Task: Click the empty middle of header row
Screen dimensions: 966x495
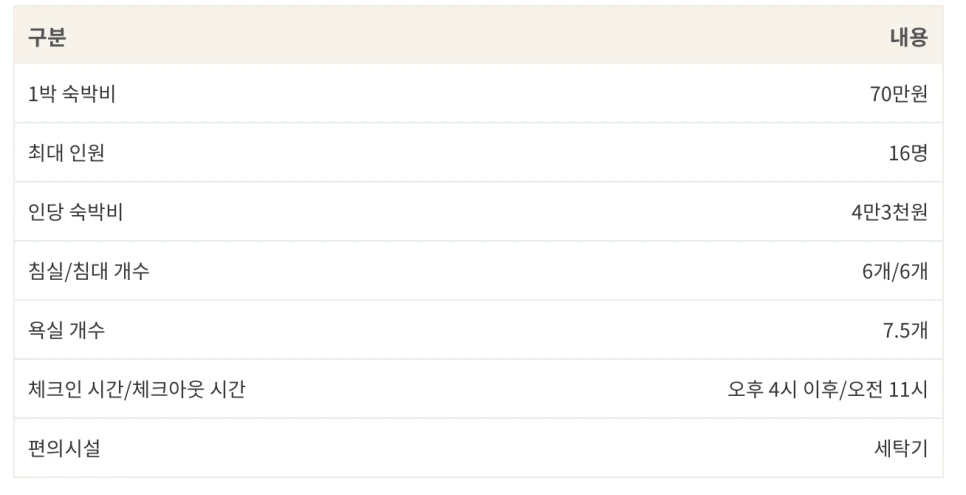Action: coord(479,35)
